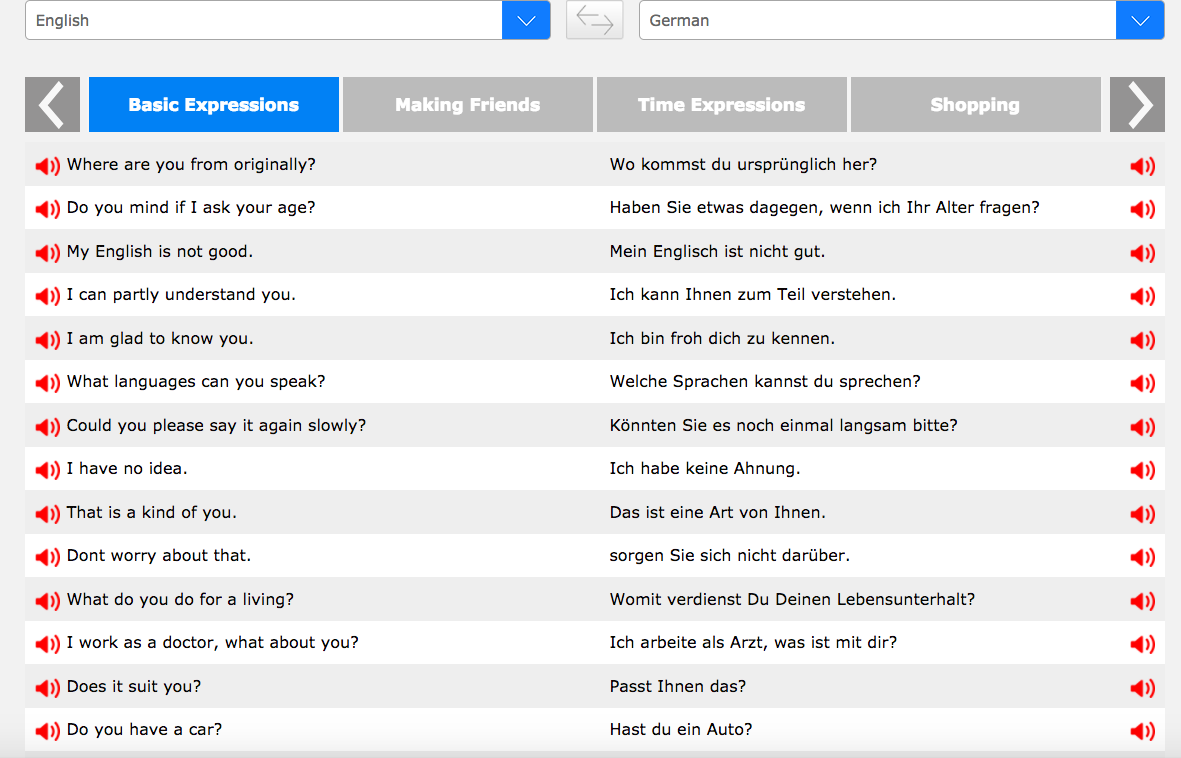Play audio for "What languages can you speak?"
Viewport: 1181px width, 758px height.
[47, 383]
